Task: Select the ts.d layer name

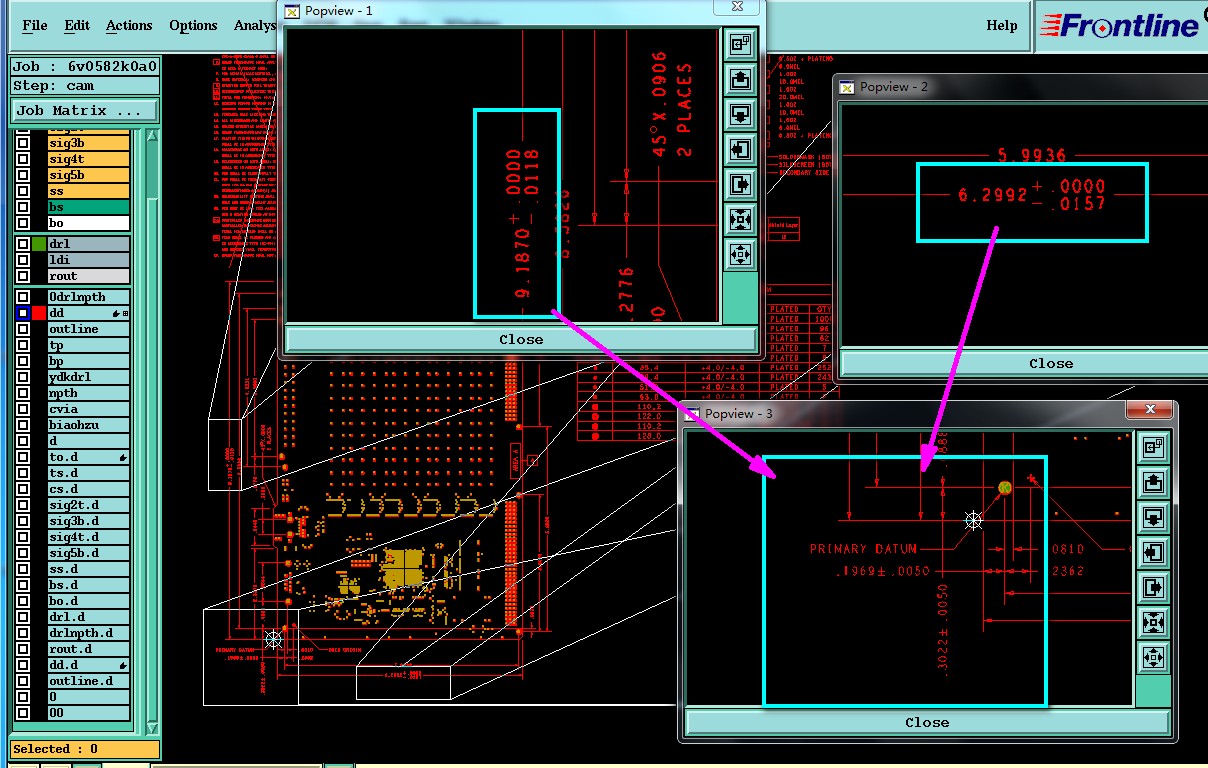Action: pyautogui.click(x=89, y=473)
